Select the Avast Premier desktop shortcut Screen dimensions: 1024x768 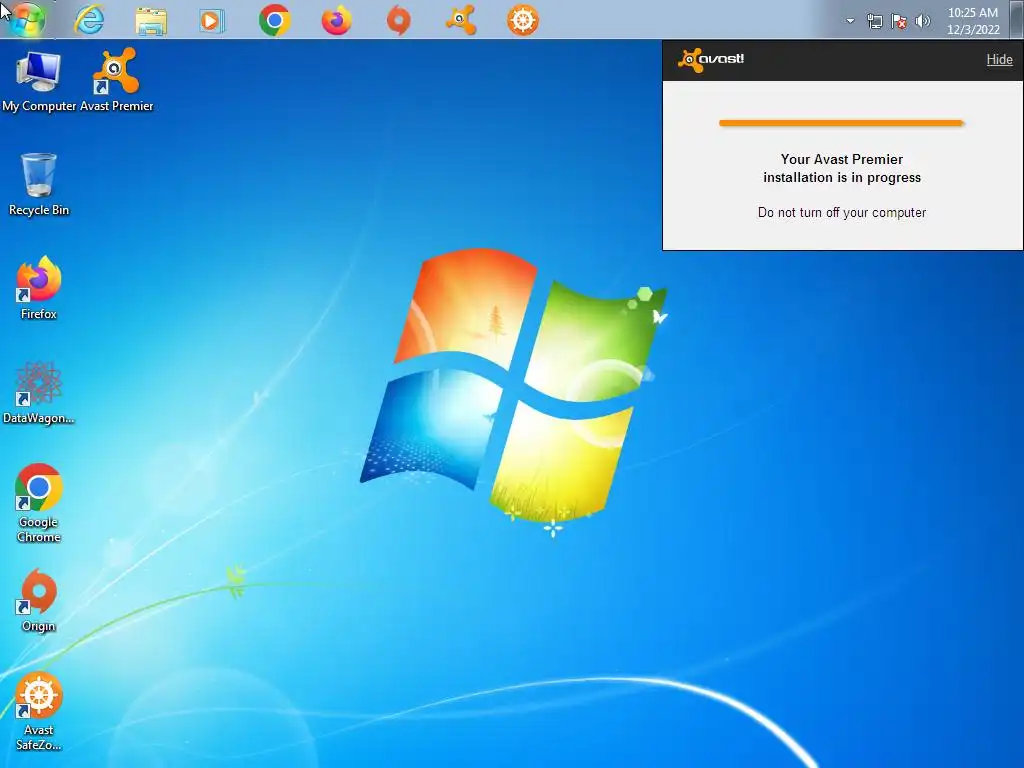pos(116,81)
